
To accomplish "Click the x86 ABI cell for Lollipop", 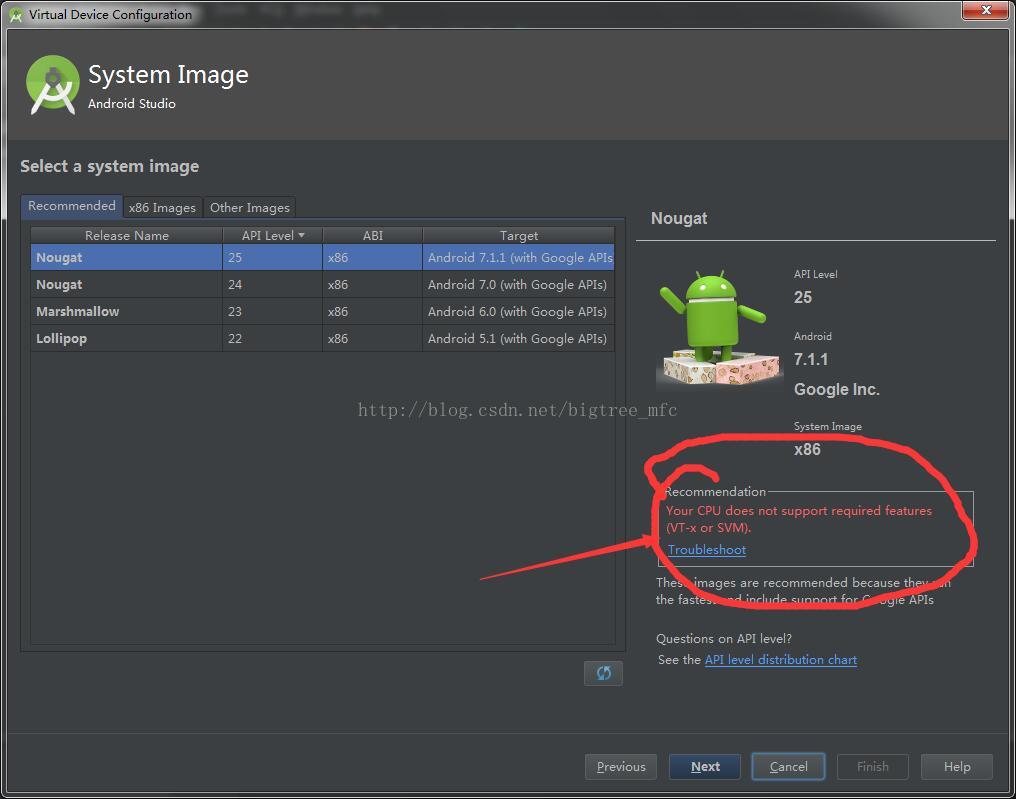I will 373,338.
